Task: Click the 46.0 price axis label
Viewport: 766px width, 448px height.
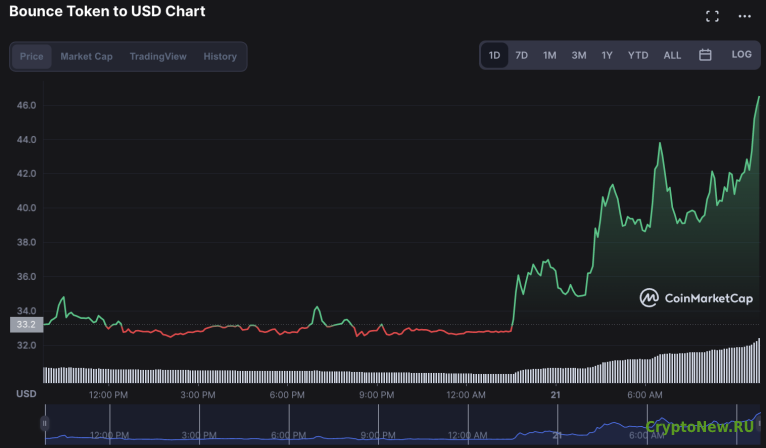Action: [26, 105]
